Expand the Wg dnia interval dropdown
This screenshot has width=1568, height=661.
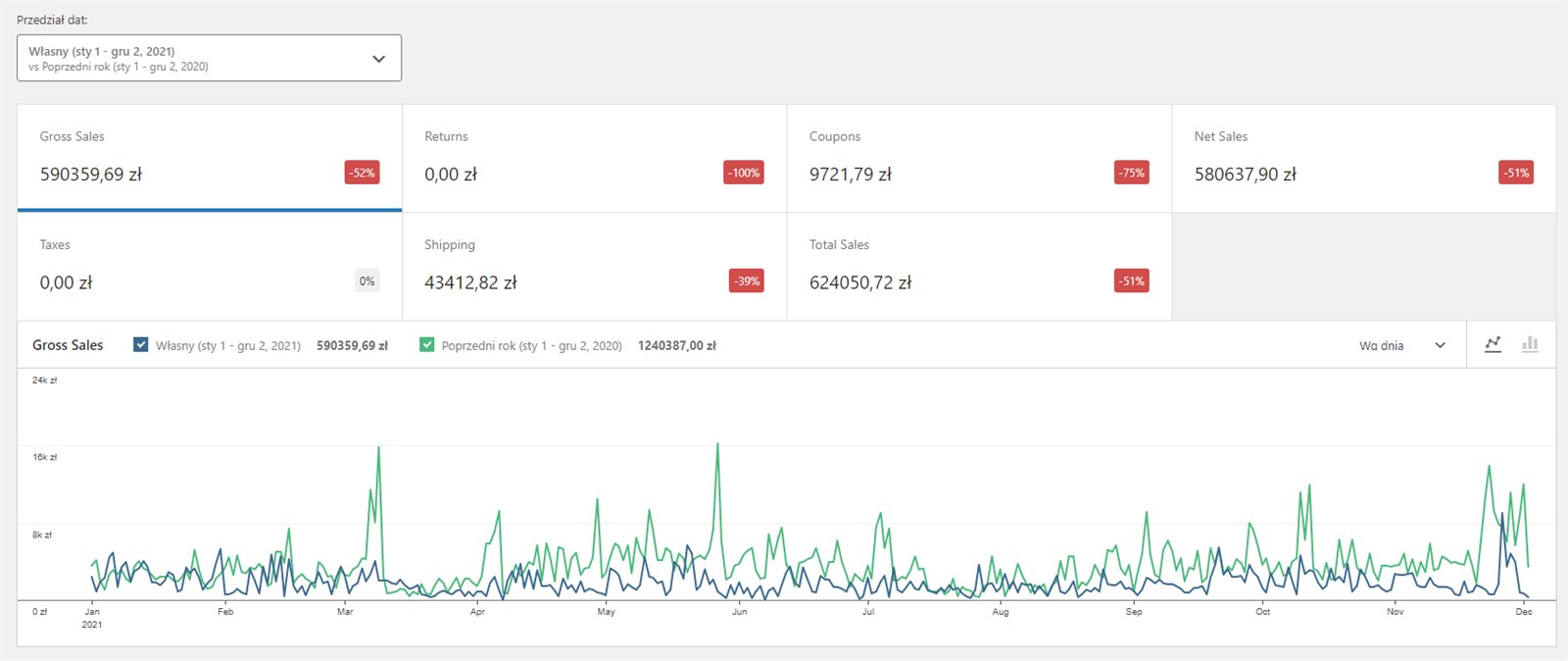tap(1401, 345)
